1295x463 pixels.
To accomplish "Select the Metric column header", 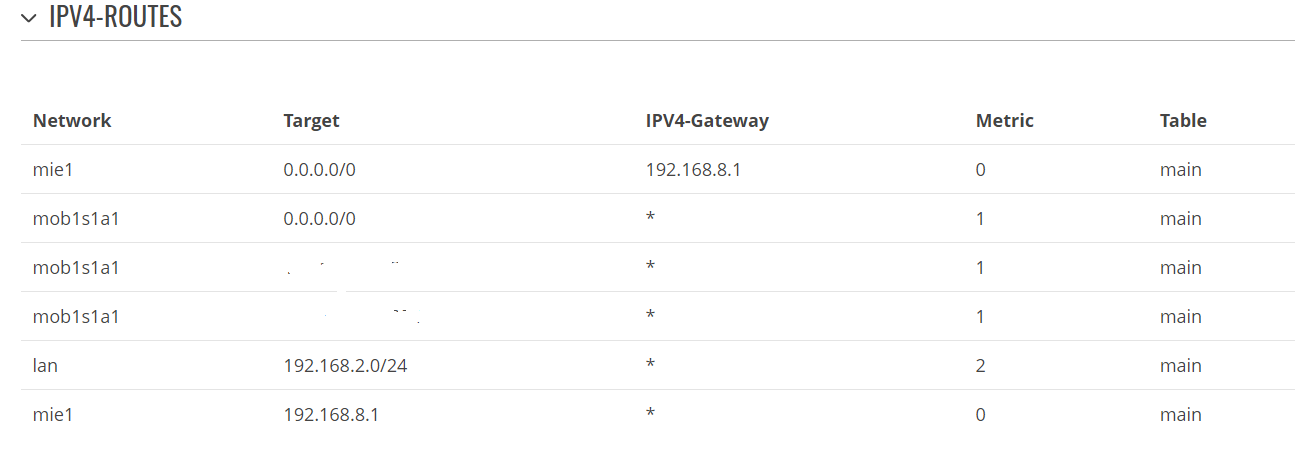I will point(1005,120).
